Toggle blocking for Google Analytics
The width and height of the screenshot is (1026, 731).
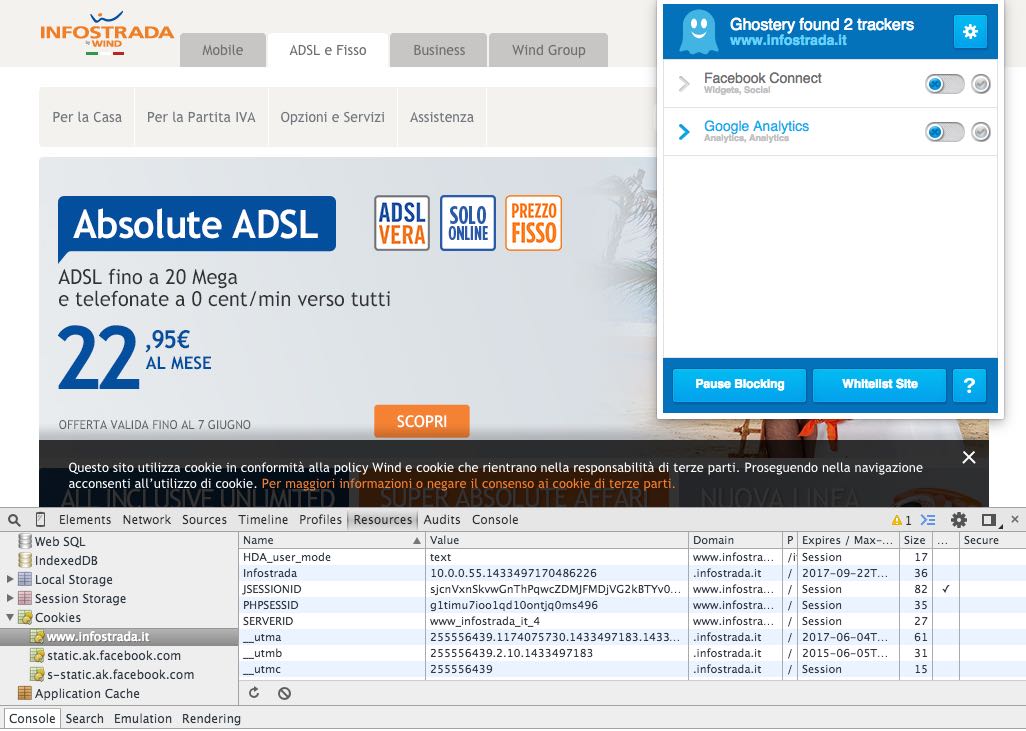[944, 132]
